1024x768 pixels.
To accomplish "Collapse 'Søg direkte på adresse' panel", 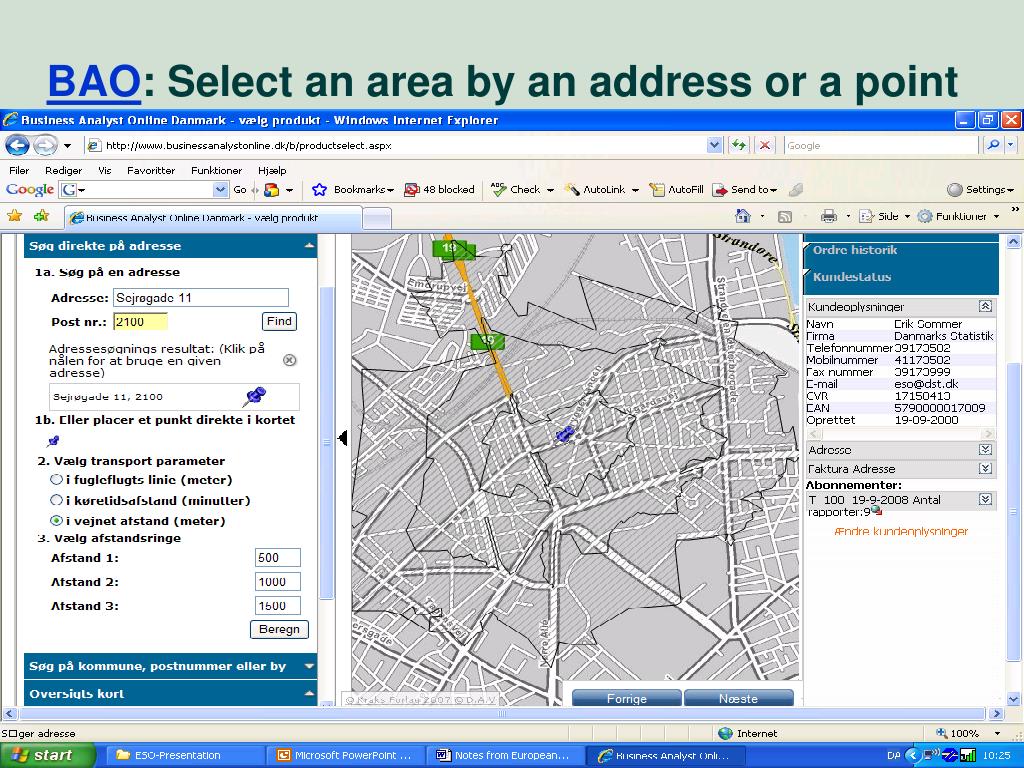I will tap(309, 246).
